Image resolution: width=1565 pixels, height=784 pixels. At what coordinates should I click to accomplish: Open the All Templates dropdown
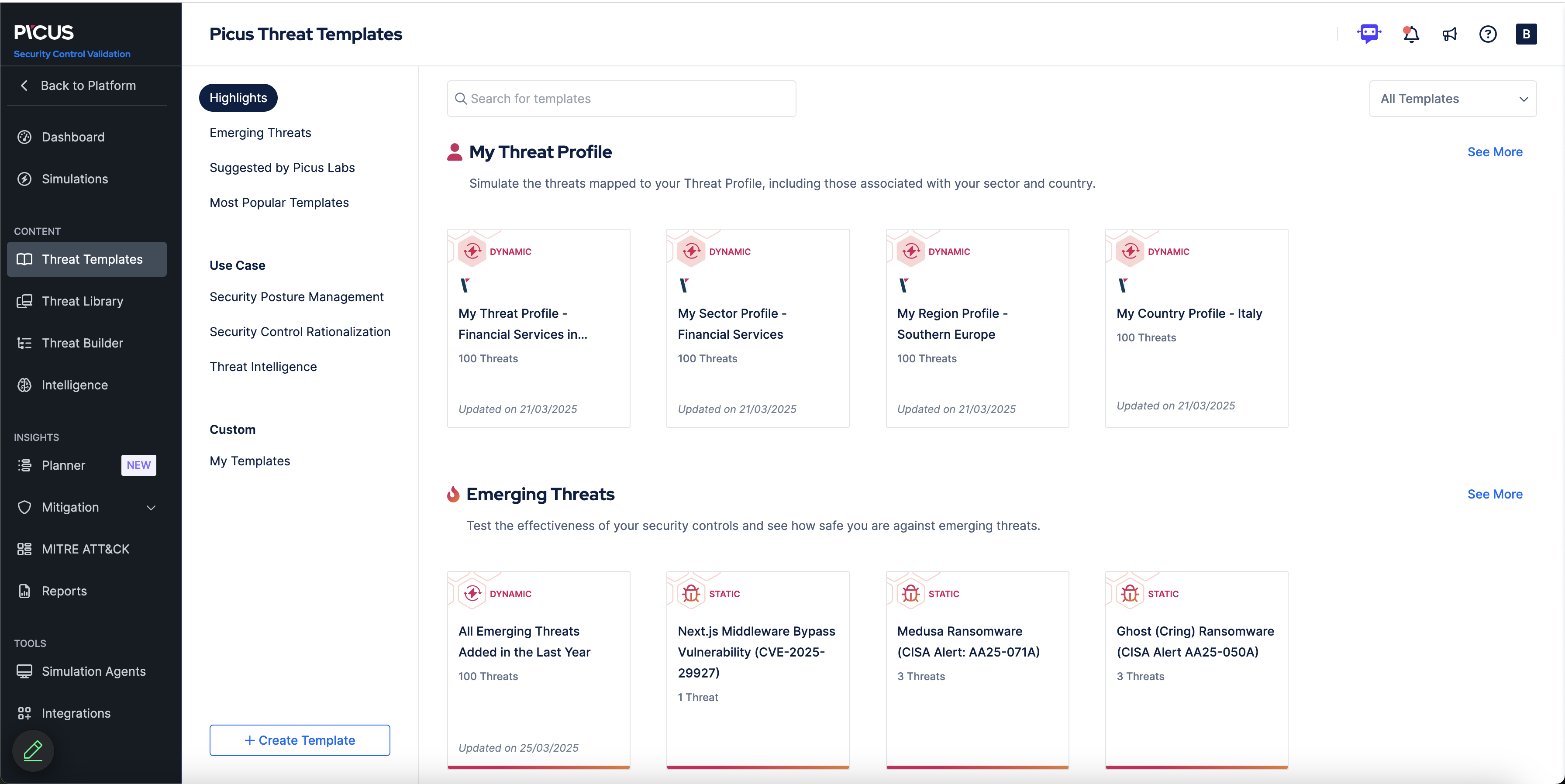(1452, 99)
